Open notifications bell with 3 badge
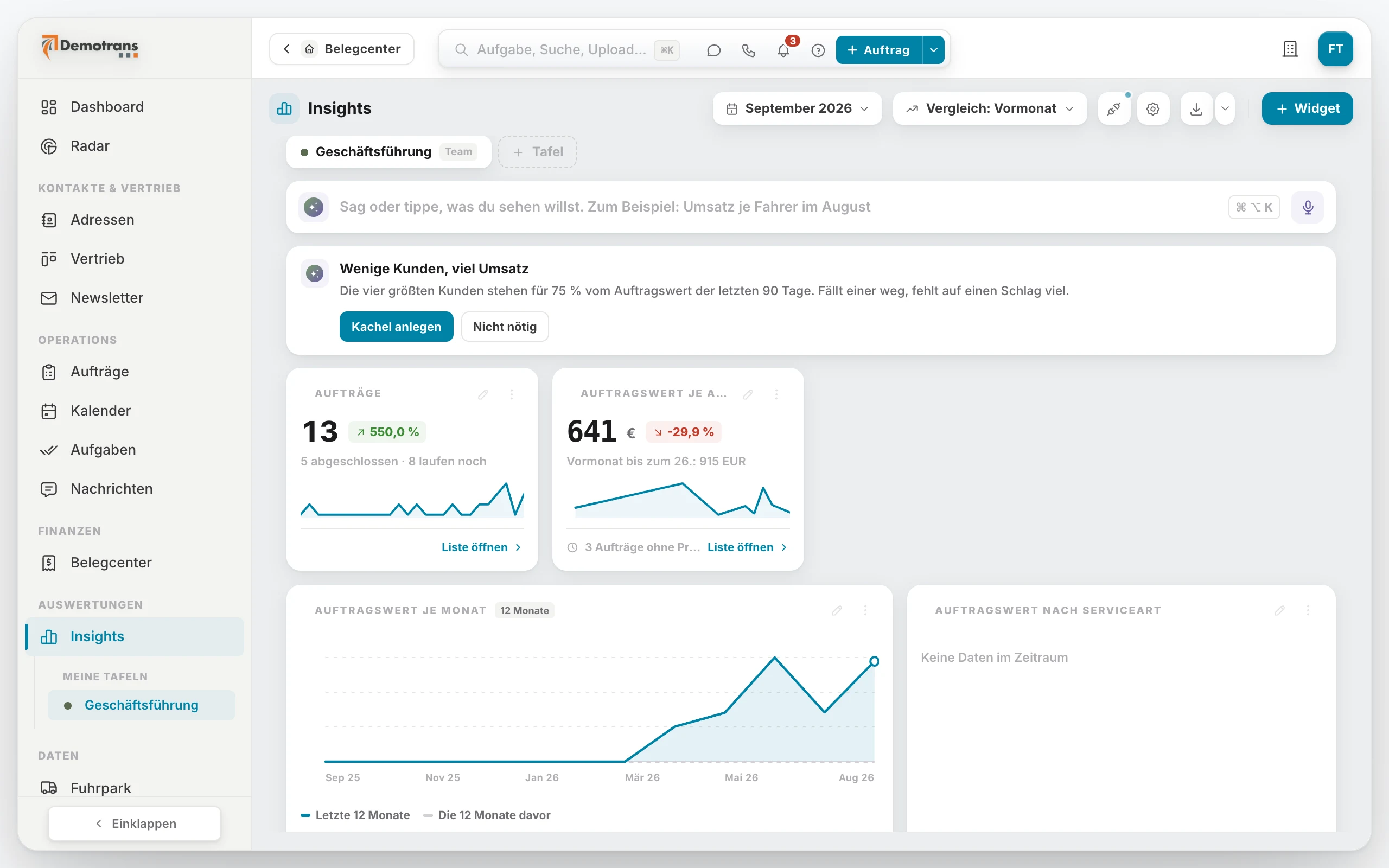1389x868 pixels. (x=783, y=50)
